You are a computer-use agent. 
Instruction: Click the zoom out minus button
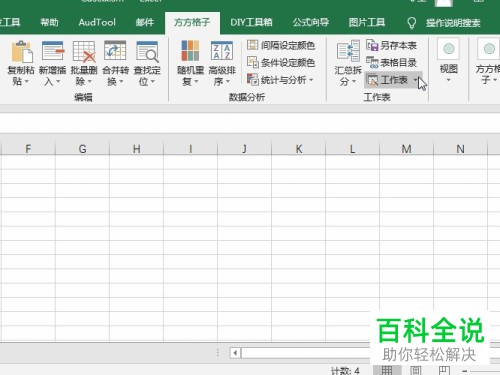click(x=465, y=371)
